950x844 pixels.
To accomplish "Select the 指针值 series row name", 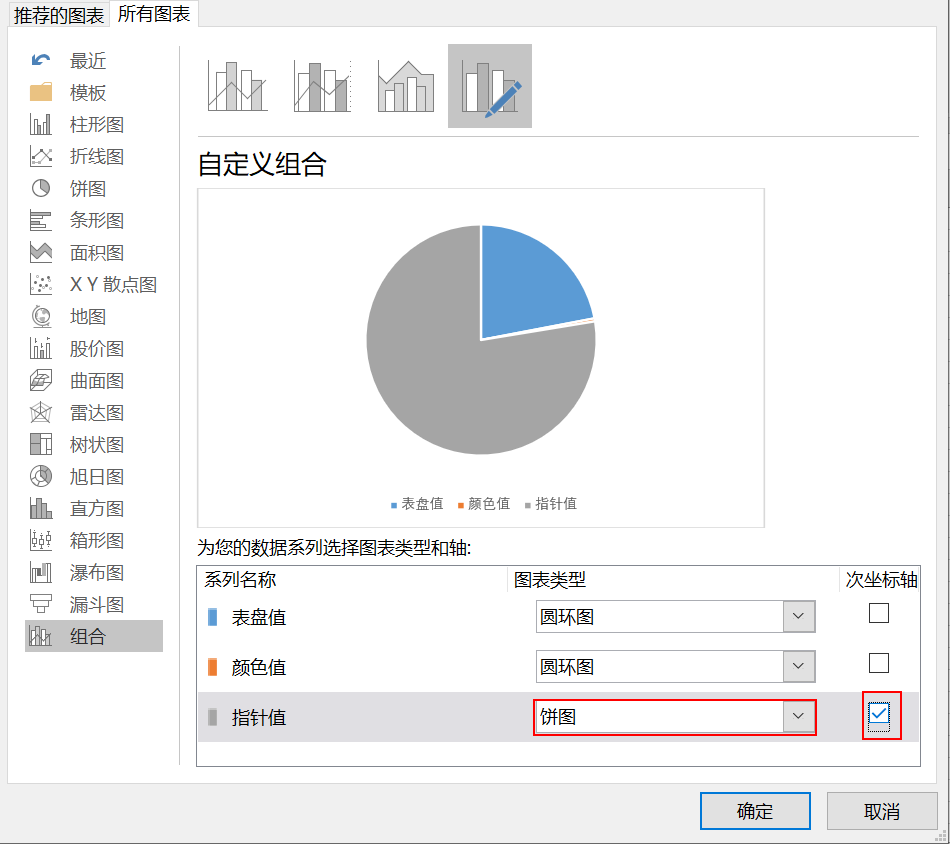I will [259, 717].
